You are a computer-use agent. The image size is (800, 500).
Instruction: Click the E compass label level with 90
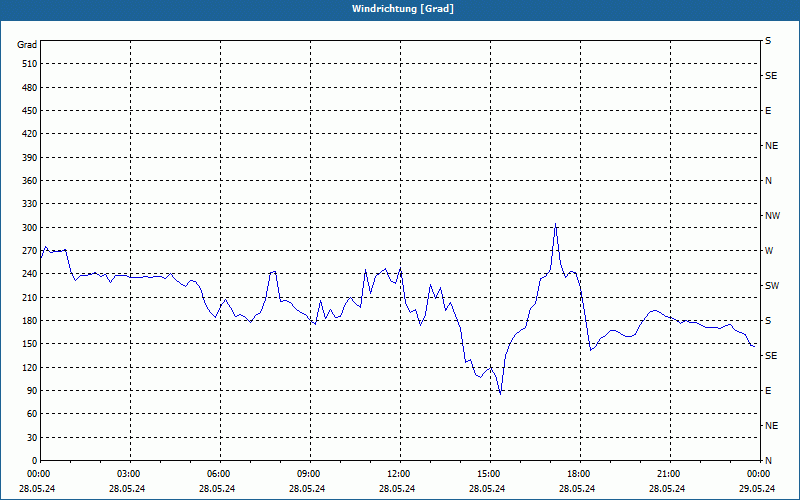[768, 391]
